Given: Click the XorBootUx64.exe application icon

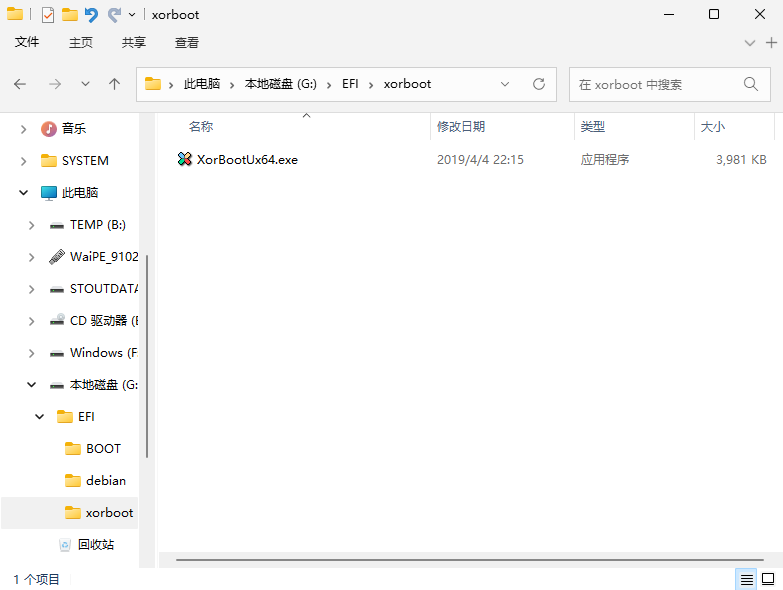Looking at the screenshot, I should tap(185, 159).
